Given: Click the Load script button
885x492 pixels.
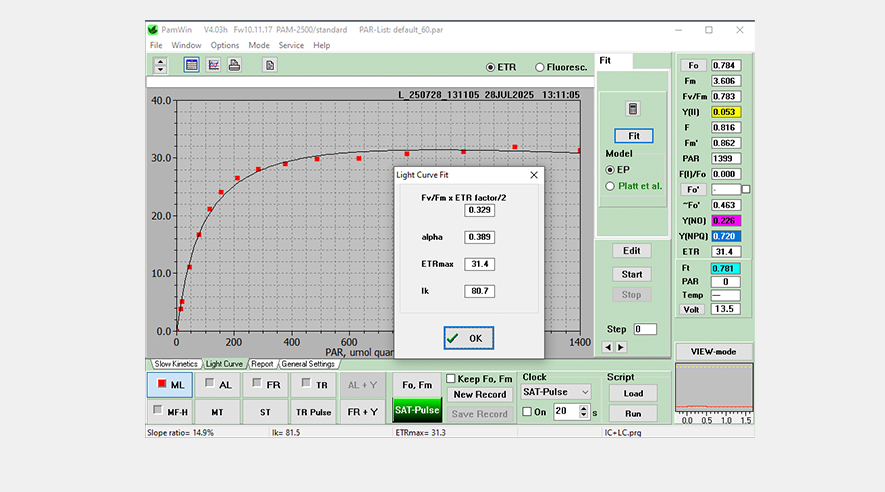Looking at the screenshot, I should pyautogui.click(x=633, y=393).
